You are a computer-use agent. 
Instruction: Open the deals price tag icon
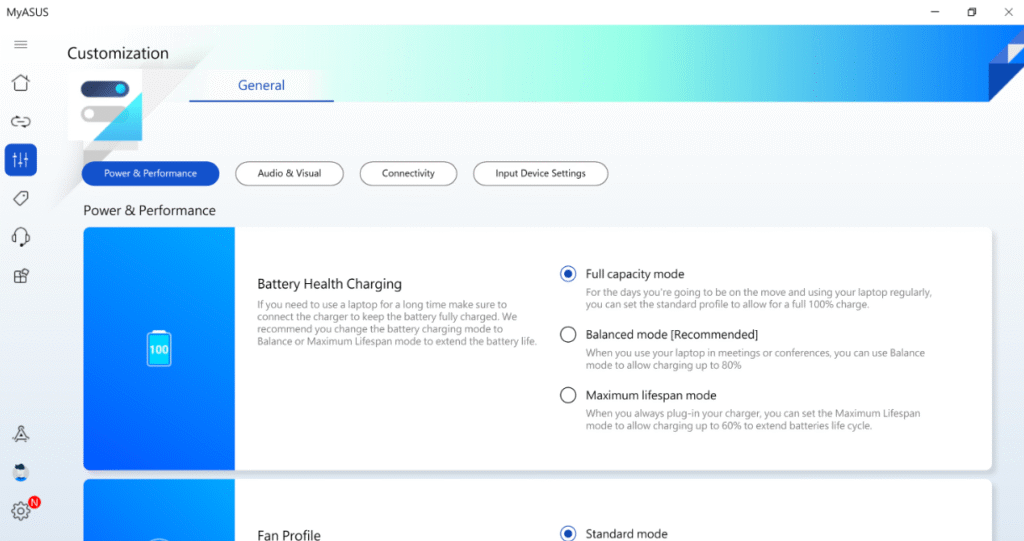[x=21, y=199]
